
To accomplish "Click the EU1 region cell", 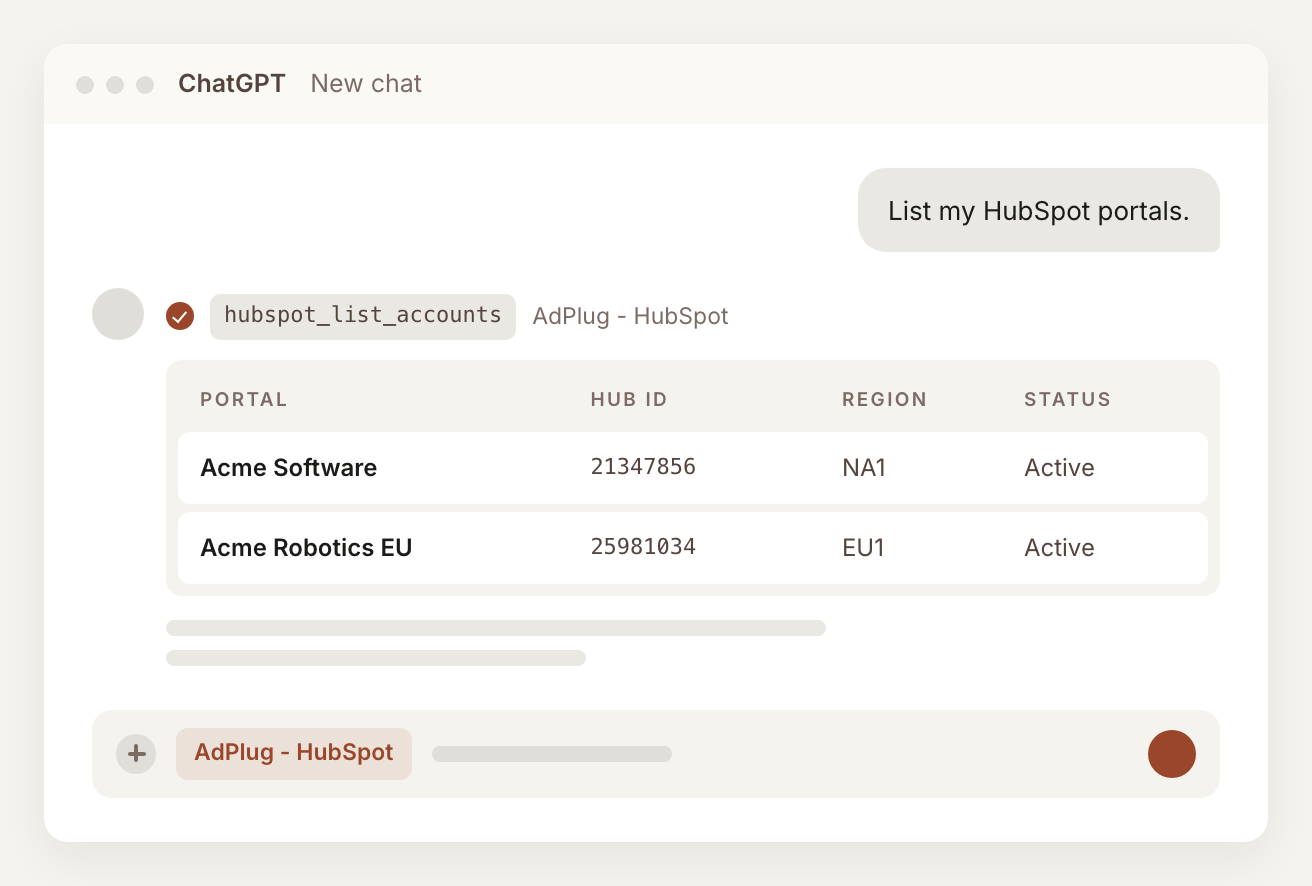I will (x=864, y=548).
